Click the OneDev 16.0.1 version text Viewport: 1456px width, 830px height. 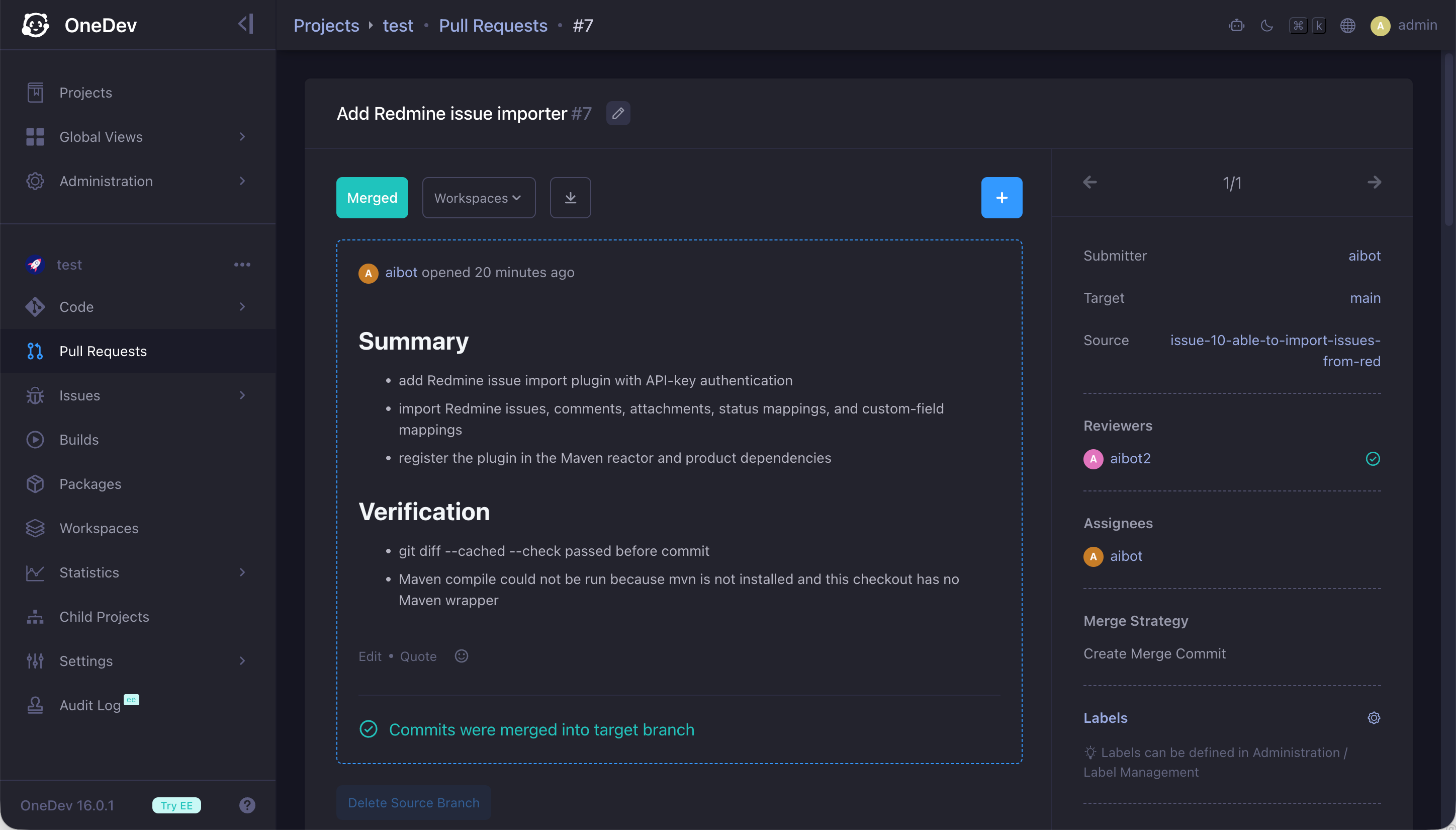point(67,805)
